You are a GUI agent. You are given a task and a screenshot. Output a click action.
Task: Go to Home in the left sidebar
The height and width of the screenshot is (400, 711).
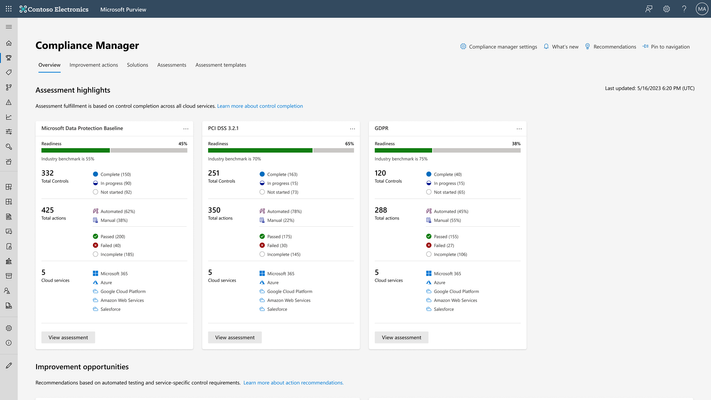9,43
